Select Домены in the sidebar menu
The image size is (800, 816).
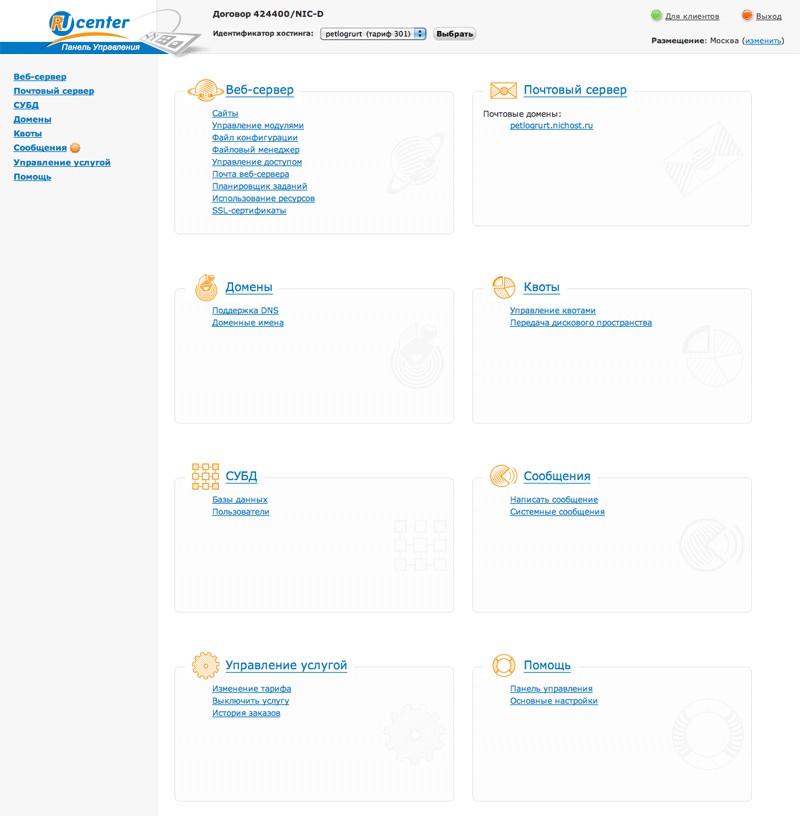tap(32, 119)
